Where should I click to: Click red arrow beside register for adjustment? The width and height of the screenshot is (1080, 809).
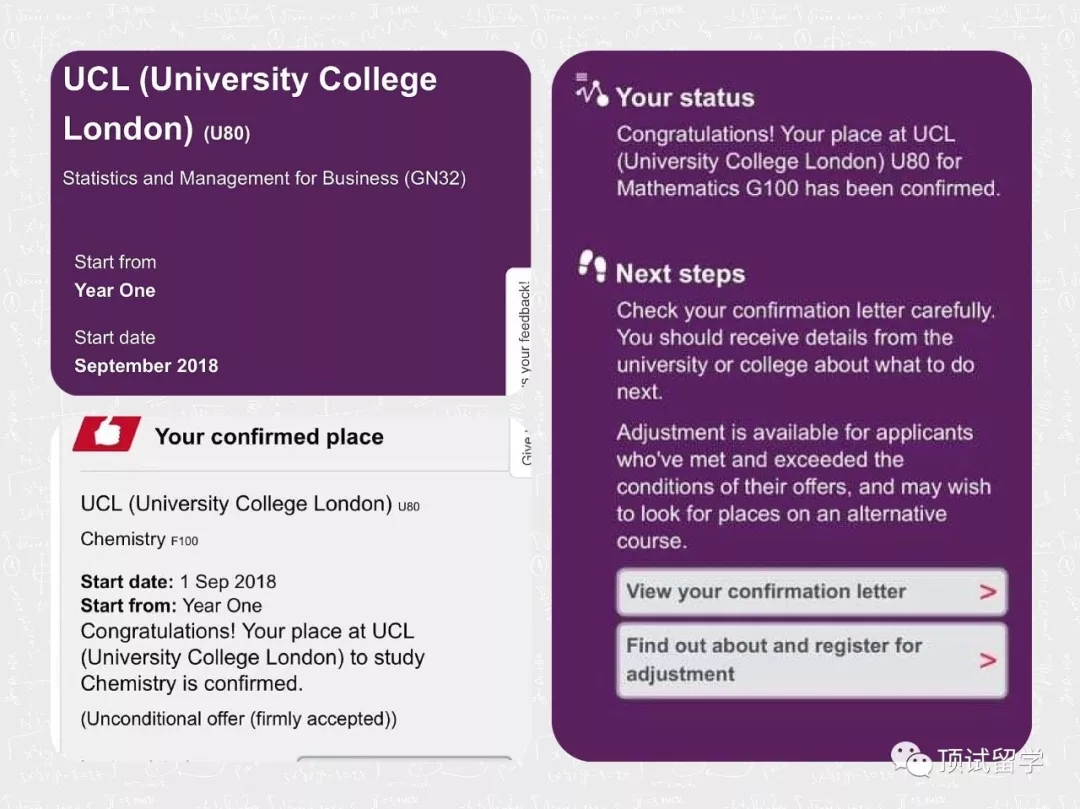pos(988,660)
